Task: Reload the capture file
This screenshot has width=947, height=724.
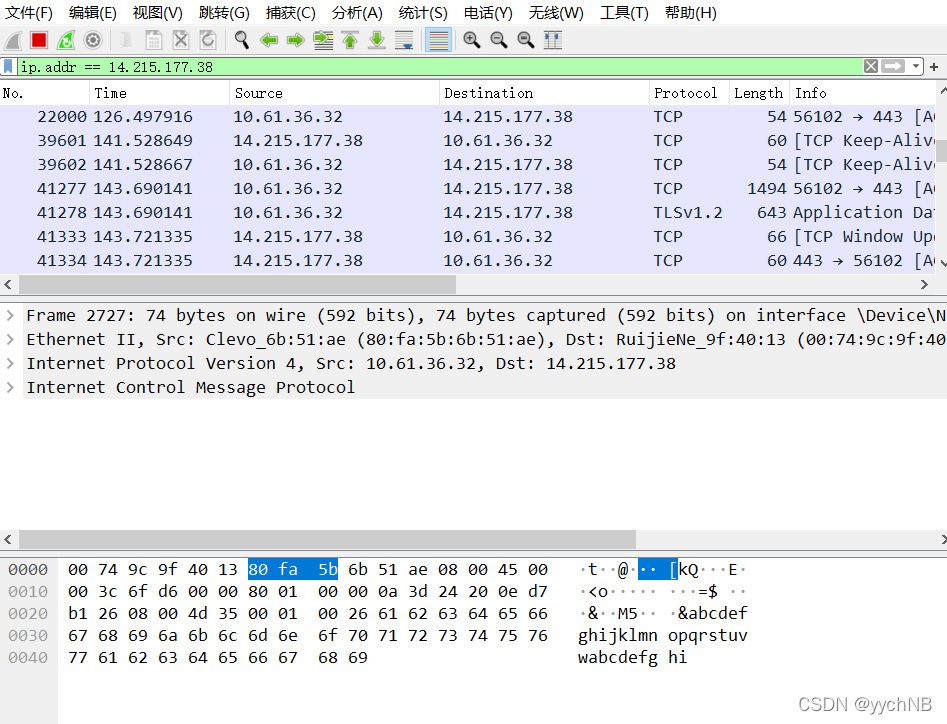Action: pos(207,40)
